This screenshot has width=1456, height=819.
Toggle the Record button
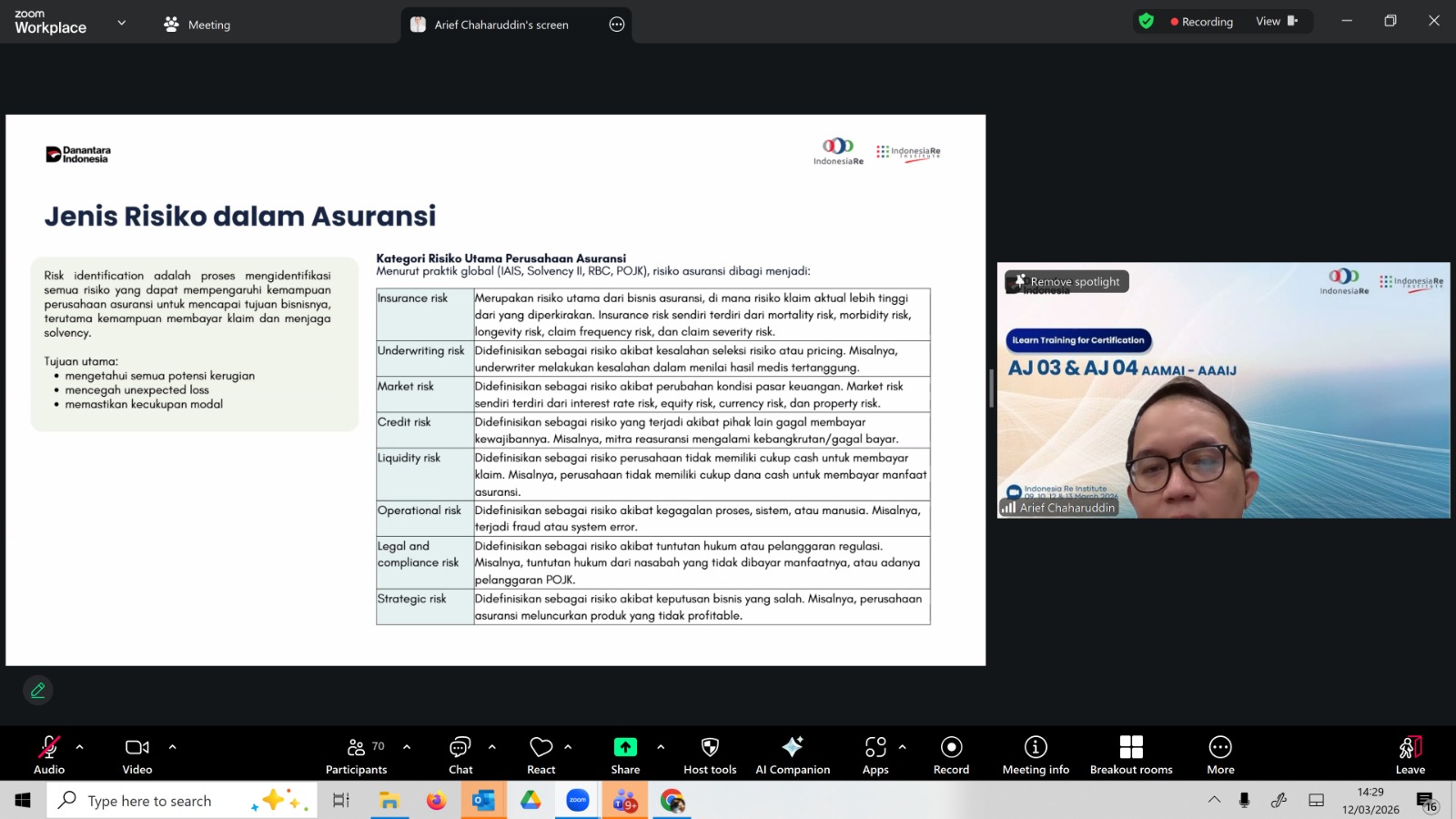point(951,755)
